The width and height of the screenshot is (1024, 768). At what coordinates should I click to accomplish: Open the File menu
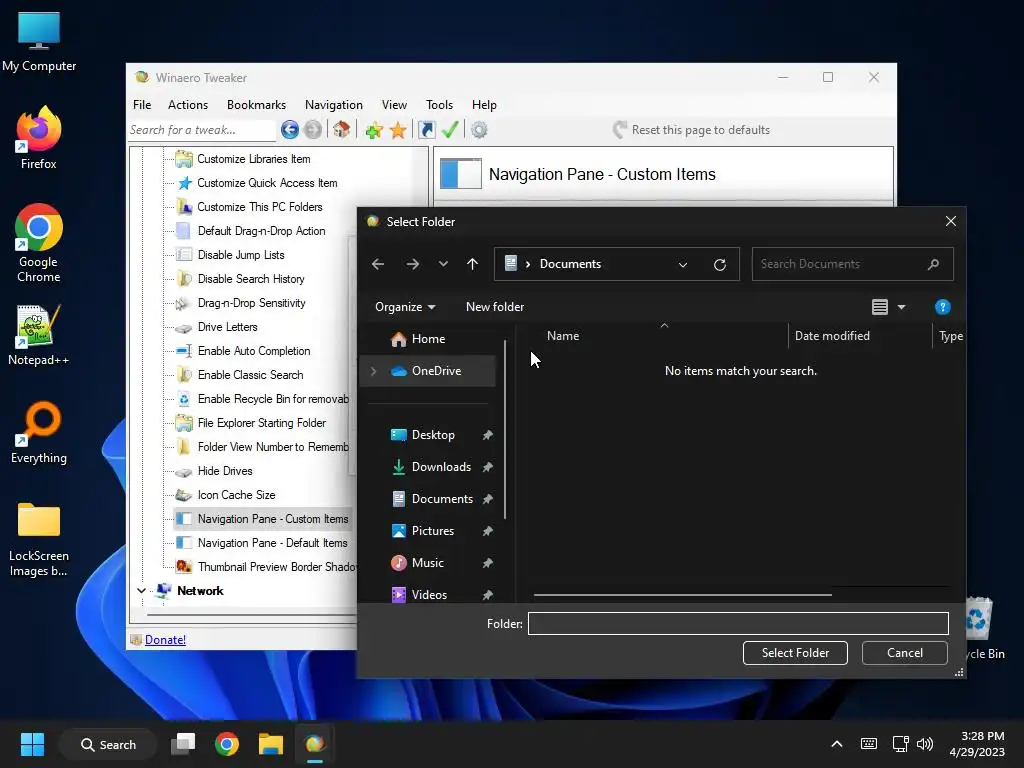(x=142, y=105)
